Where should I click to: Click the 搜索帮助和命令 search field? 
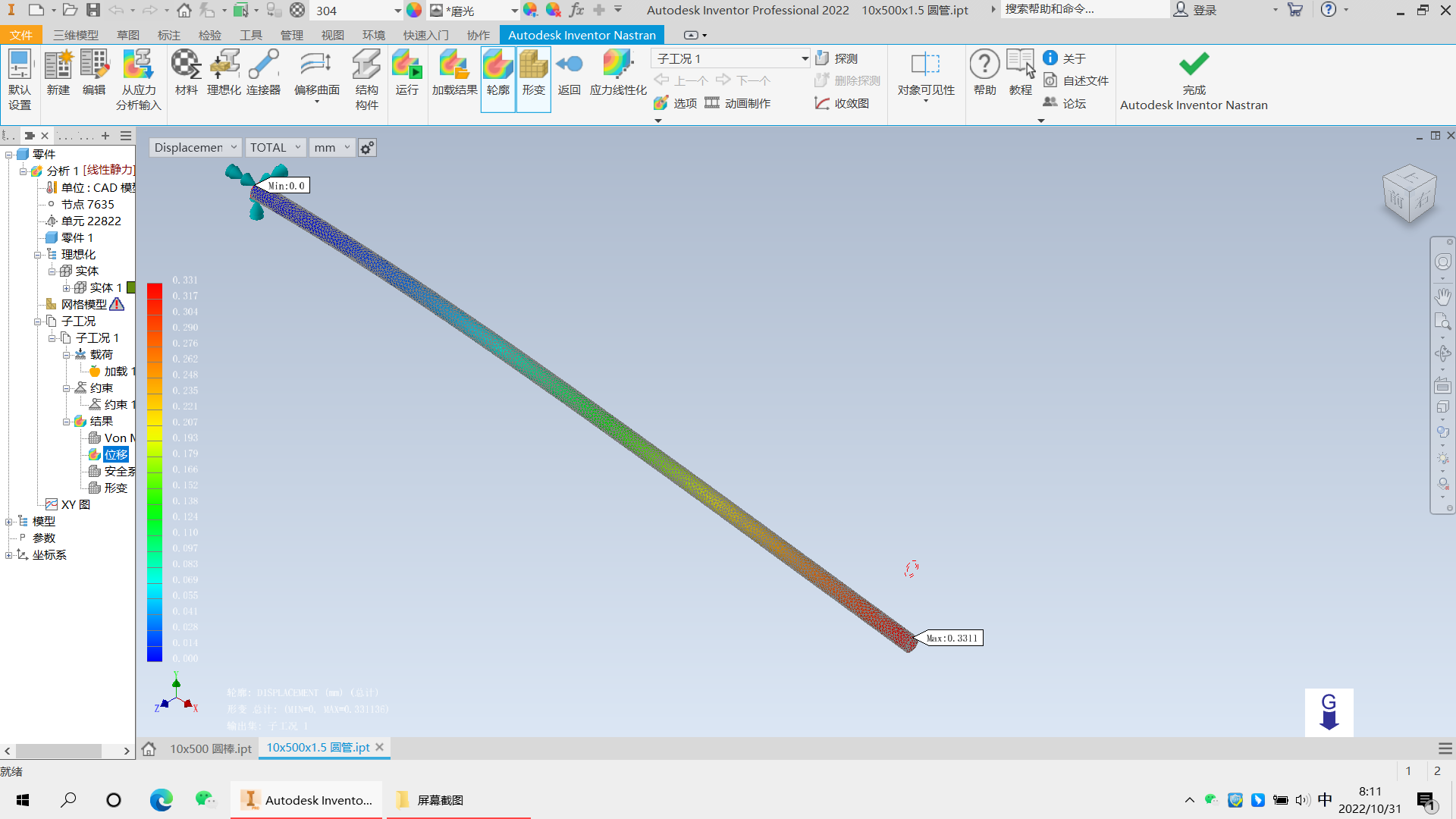pyautogui.click(x=1084, y=9)
